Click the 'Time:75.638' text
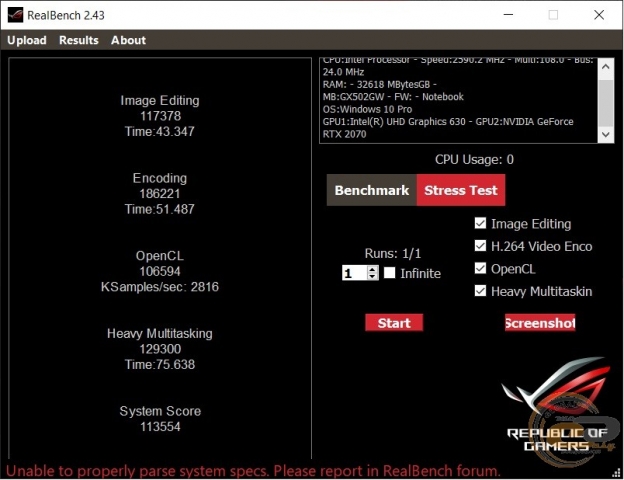This screenshot has width=624, height=480. point(160,364)
